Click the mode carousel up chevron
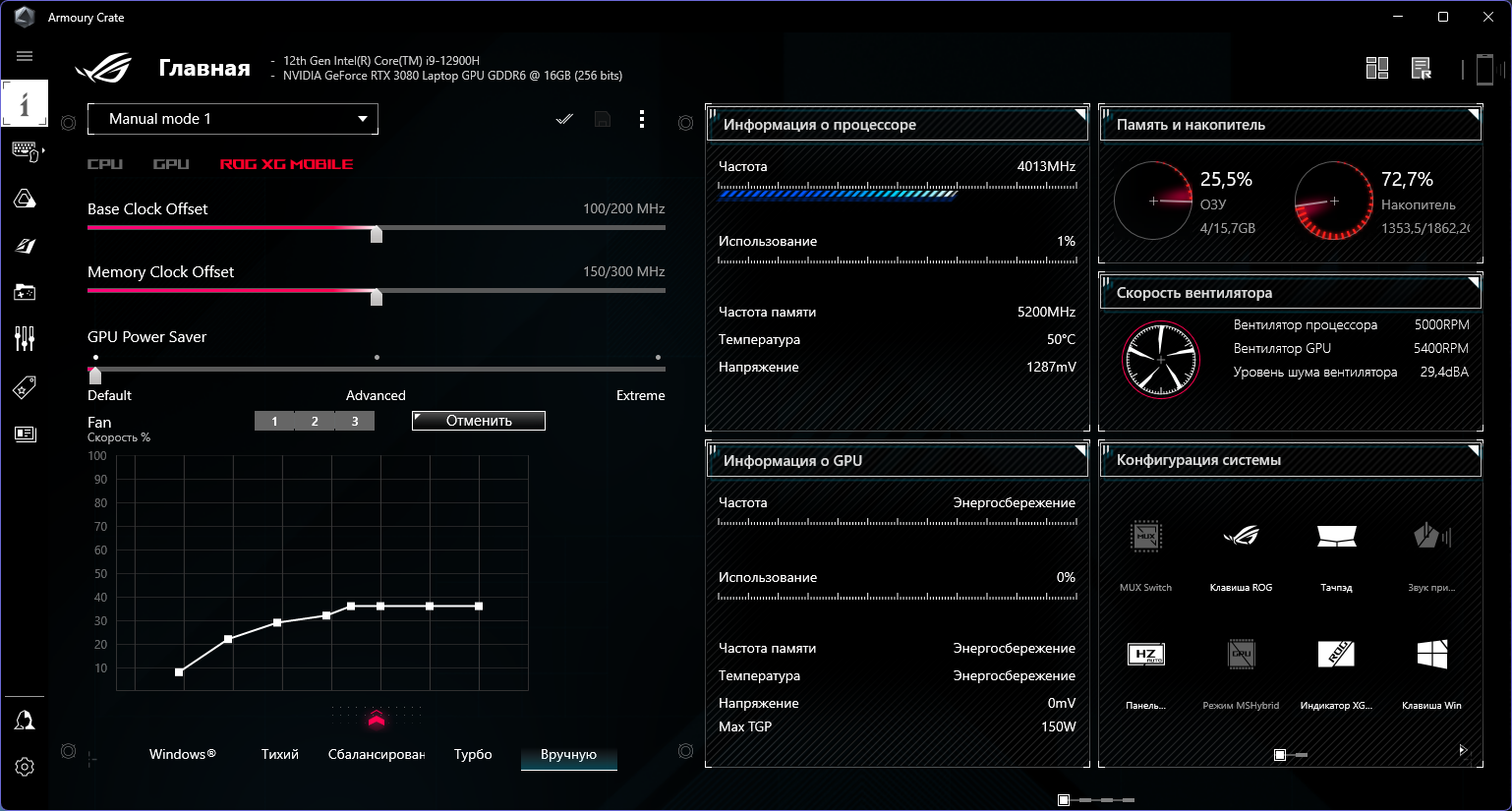 coord(377,721)
